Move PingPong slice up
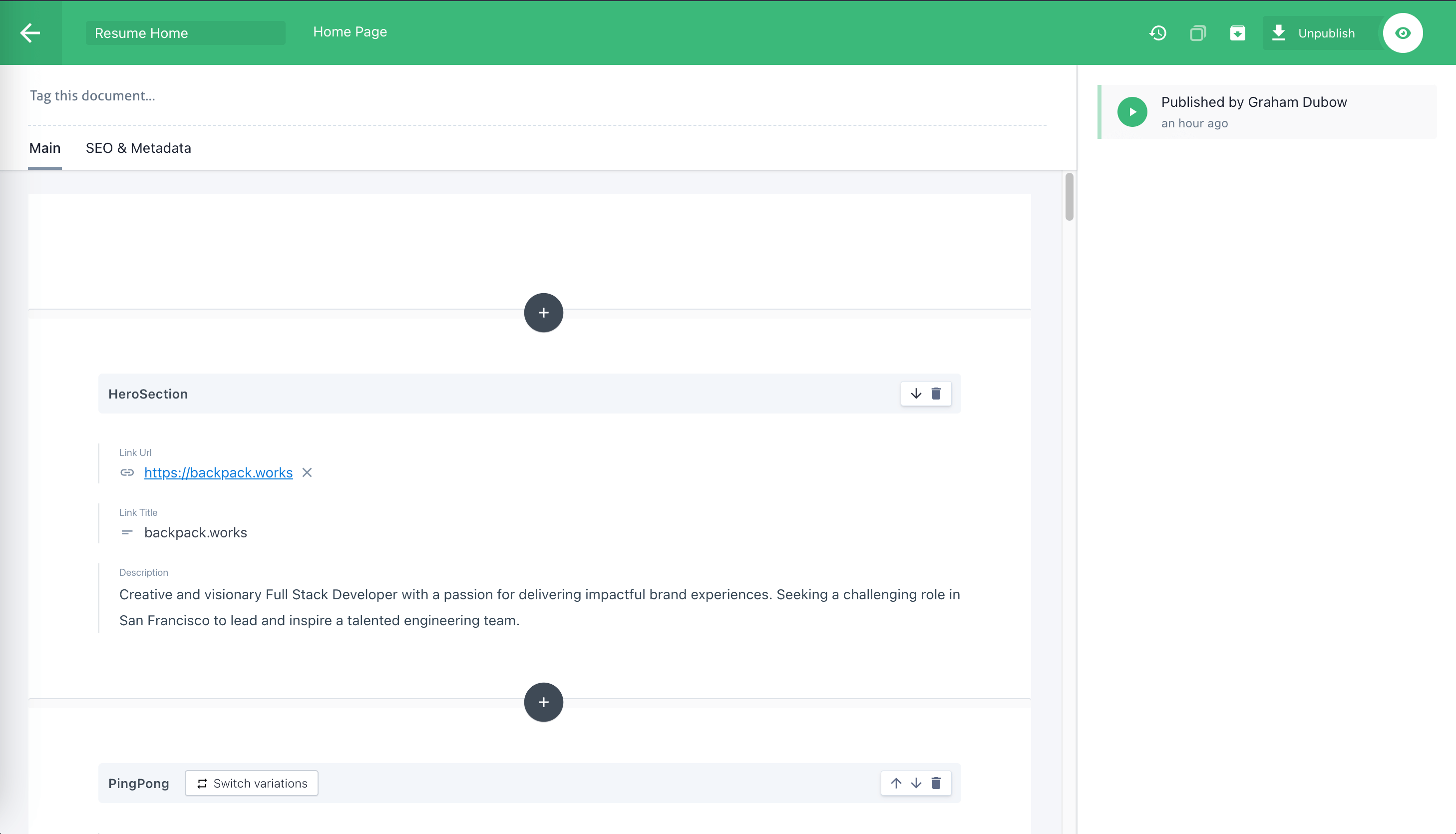This screenshot has width=1456, height=834. (x=895, y=783)
